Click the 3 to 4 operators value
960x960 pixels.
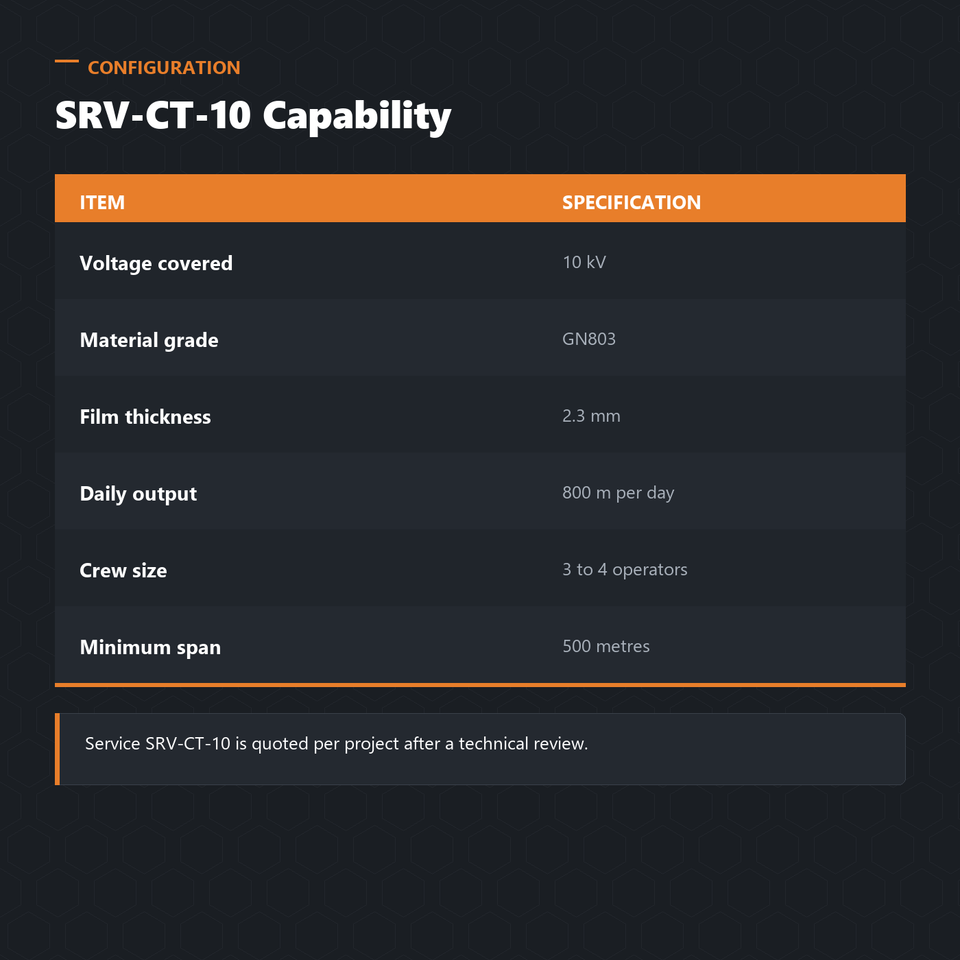coord(625,569)
